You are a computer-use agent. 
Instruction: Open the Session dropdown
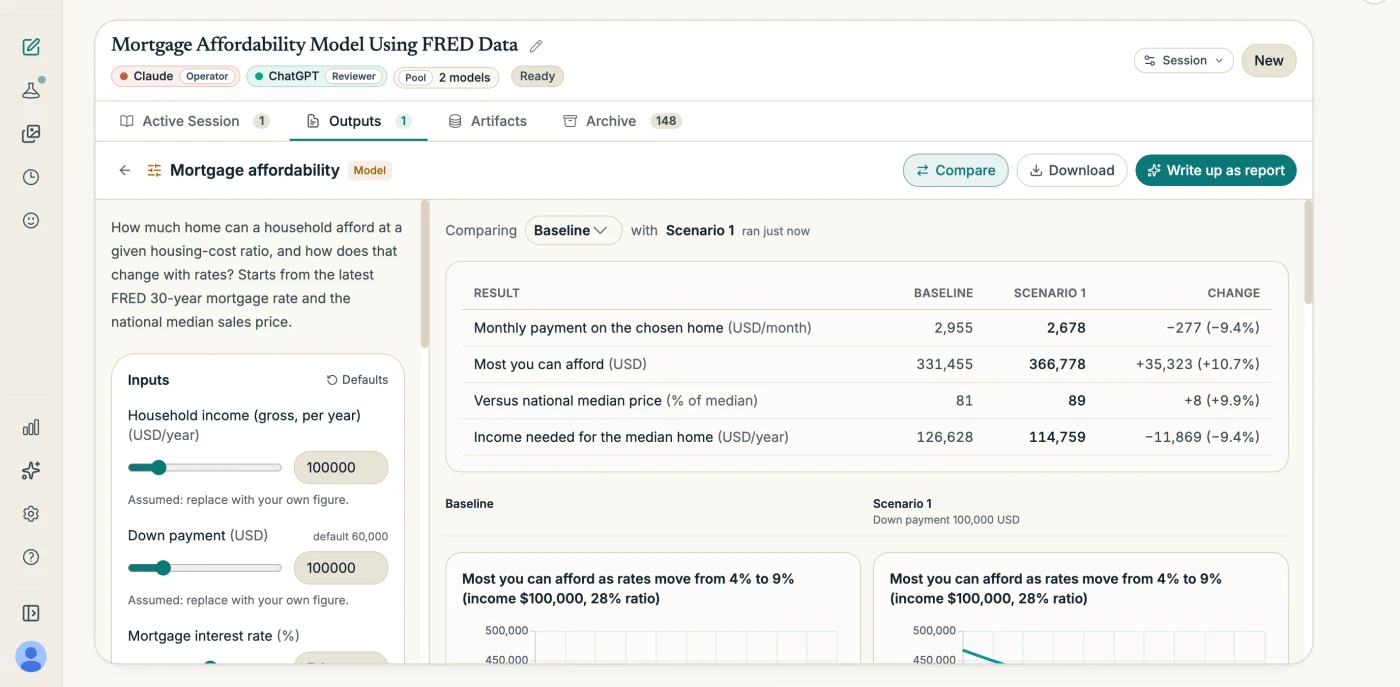[1184, 60]
